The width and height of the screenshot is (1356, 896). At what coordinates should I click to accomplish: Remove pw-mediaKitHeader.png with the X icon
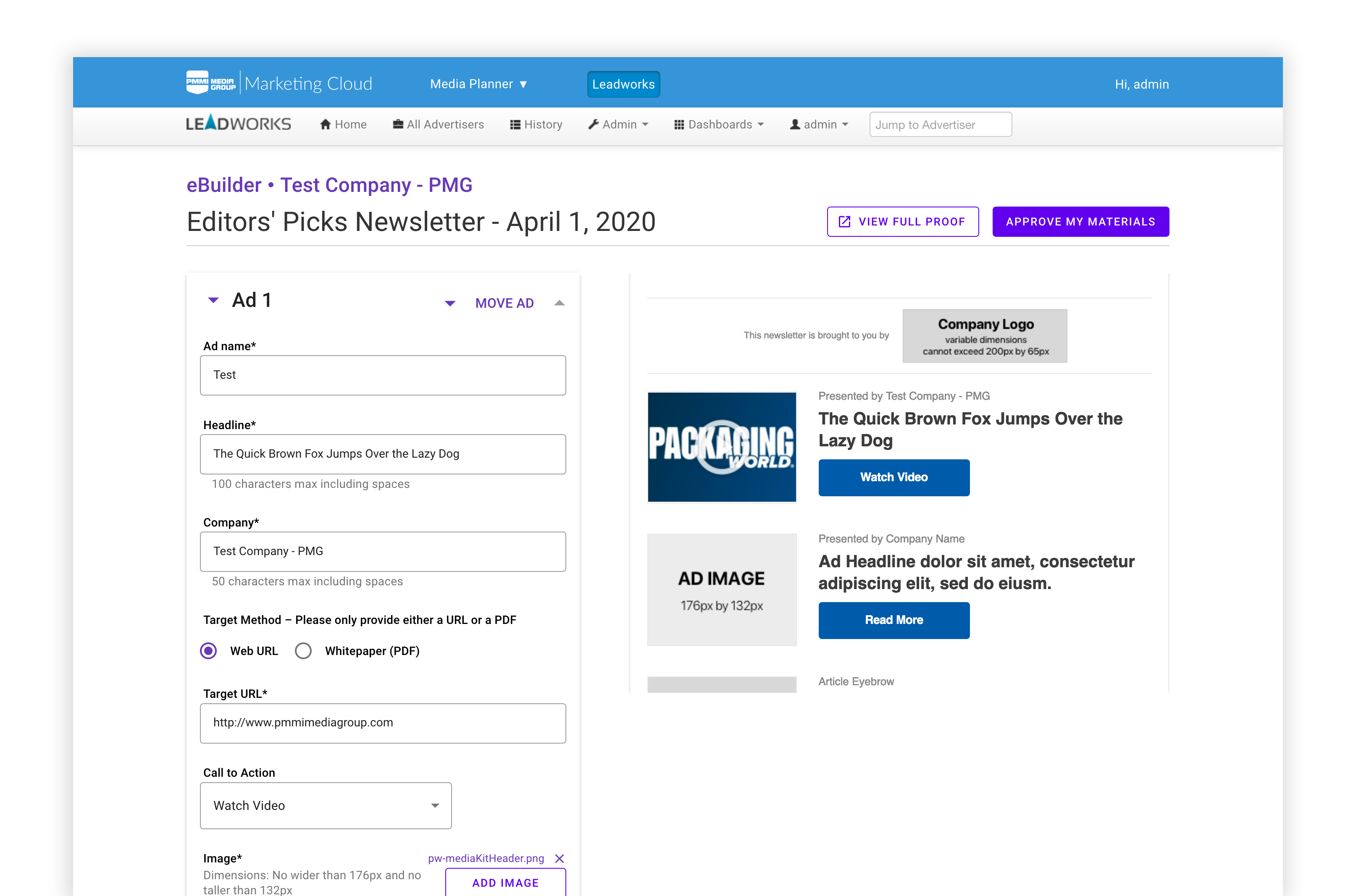[x=560, y=858]
